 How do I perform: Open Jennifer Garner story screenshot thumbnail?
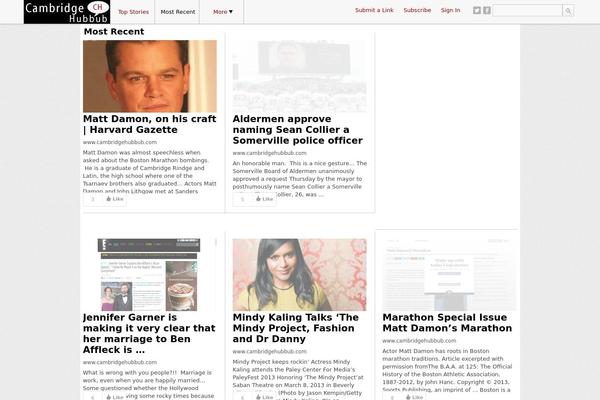point(150,275)
